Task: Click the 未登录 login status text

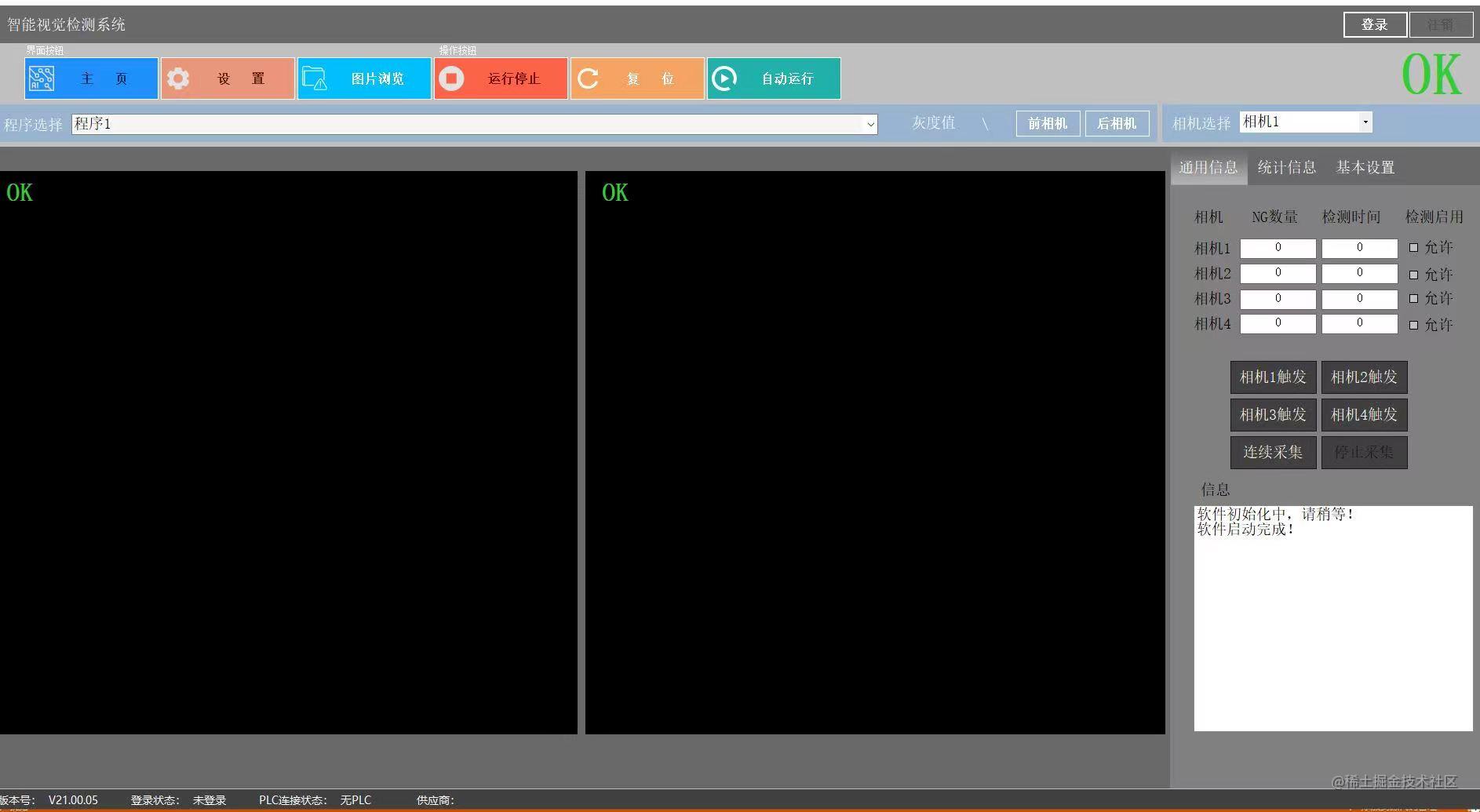Action: click(210, 800)
